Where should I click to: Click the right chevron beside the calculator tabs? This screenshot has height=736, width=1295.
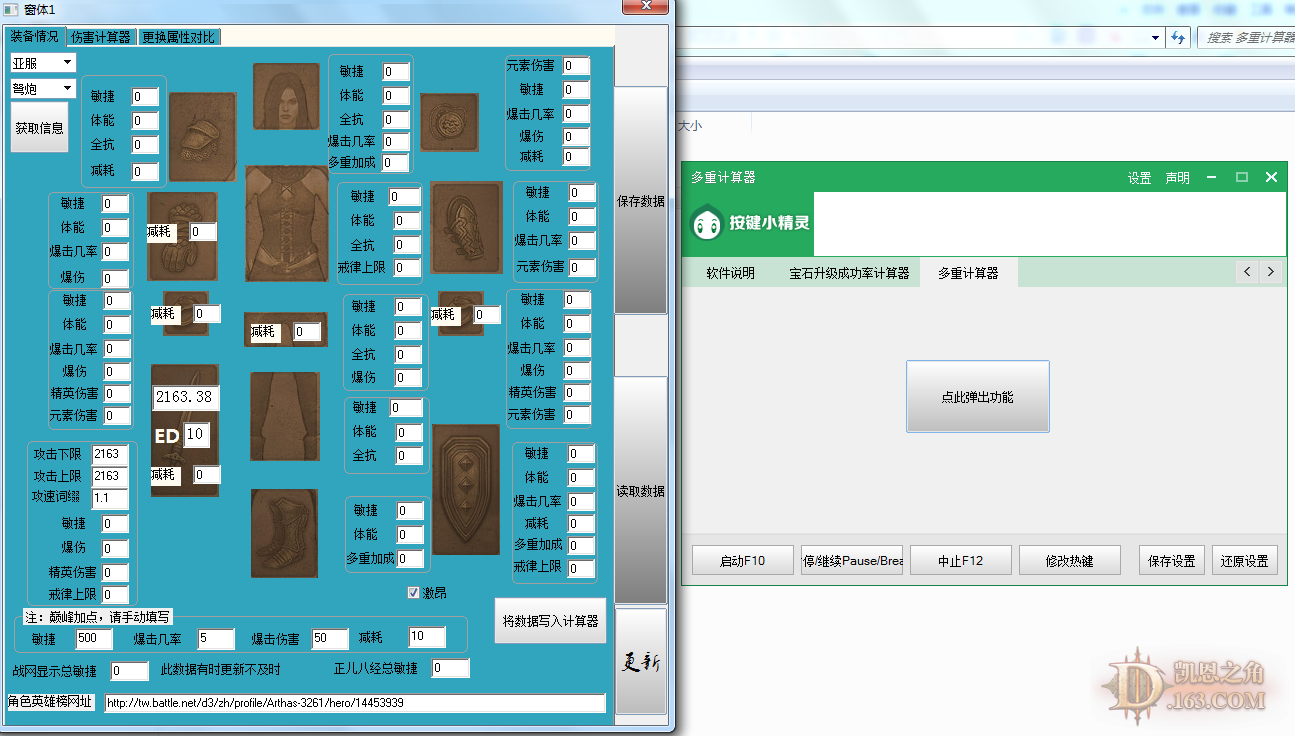pyautogui.click(x=1270, y=271)
